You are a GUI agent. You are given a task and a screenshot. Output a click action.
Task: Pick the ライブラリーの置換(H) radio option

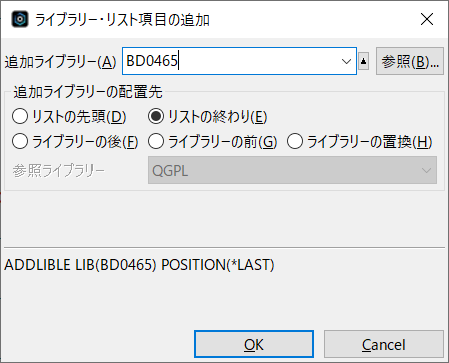tap(360, 141)
